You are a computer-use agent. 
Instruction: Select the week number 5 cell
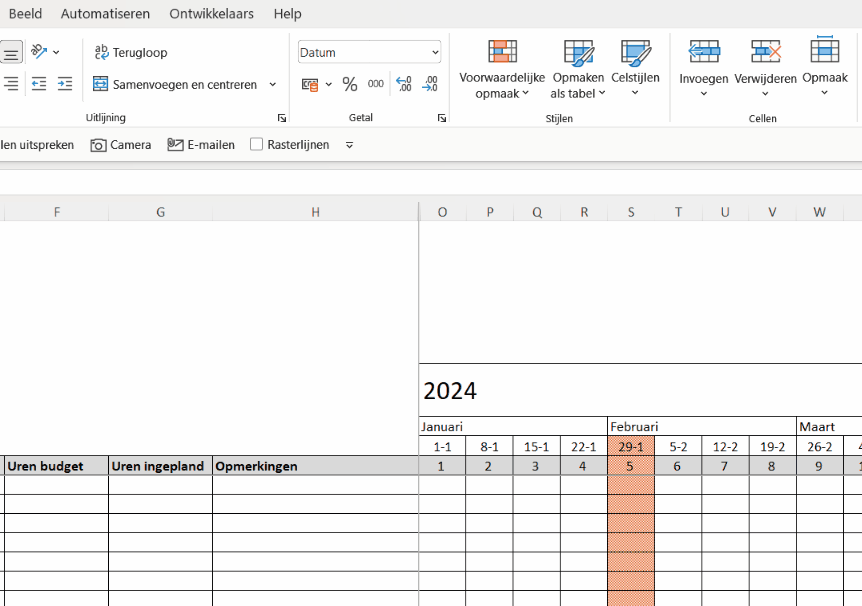pos(631,466)
